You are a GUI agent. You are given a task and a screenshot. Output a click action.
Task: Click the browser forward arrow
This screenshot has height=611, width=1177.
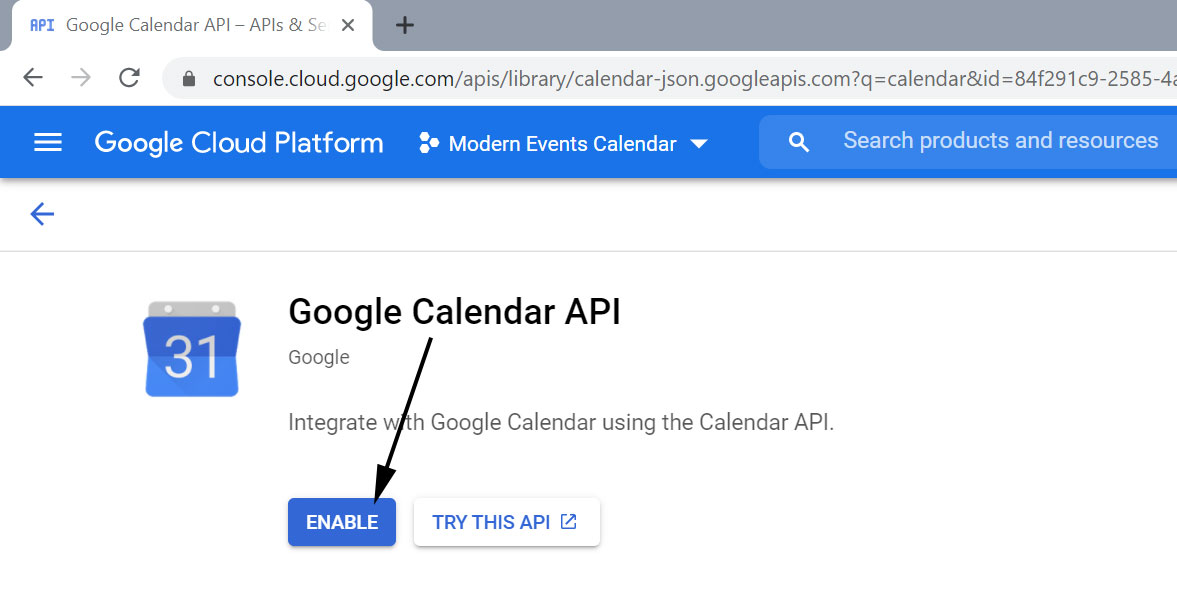click(x=81, y=77)
